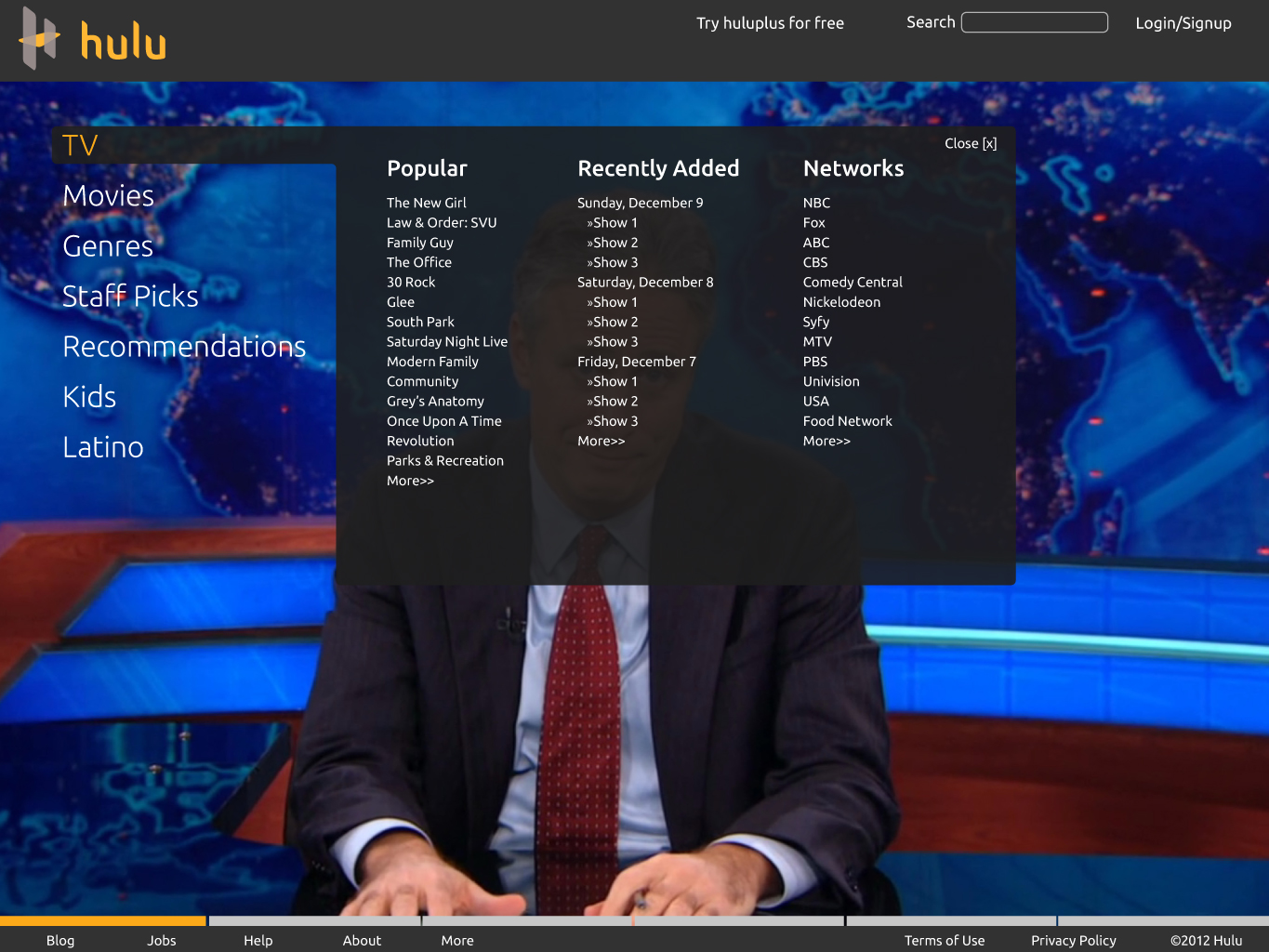The image size is (1269, 952).
Task: Expand More under the Networks list
Action: tap(826, 441)
